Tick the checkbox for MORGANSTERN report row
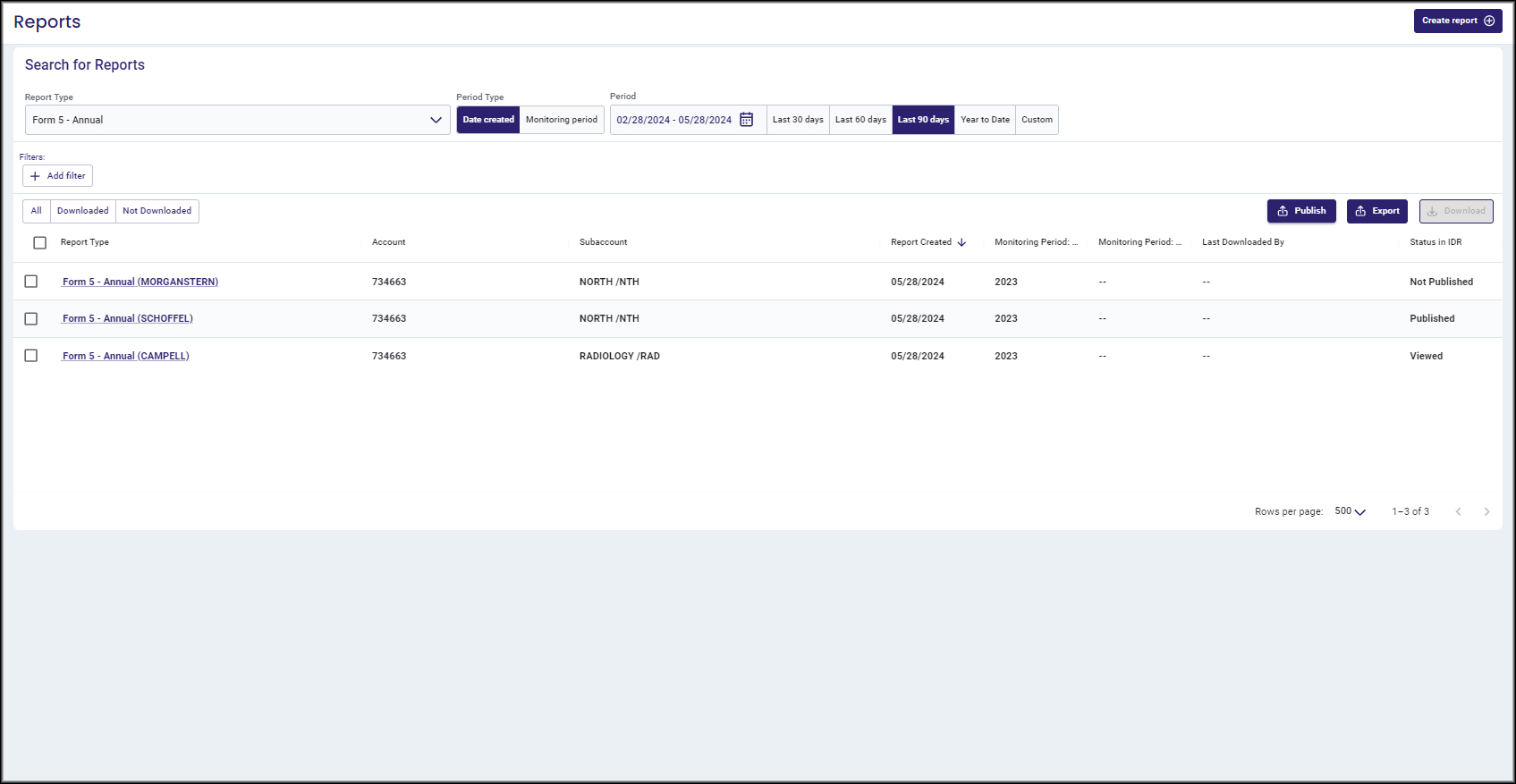Viewport: 1516px width, 784px height. (31, 282)
